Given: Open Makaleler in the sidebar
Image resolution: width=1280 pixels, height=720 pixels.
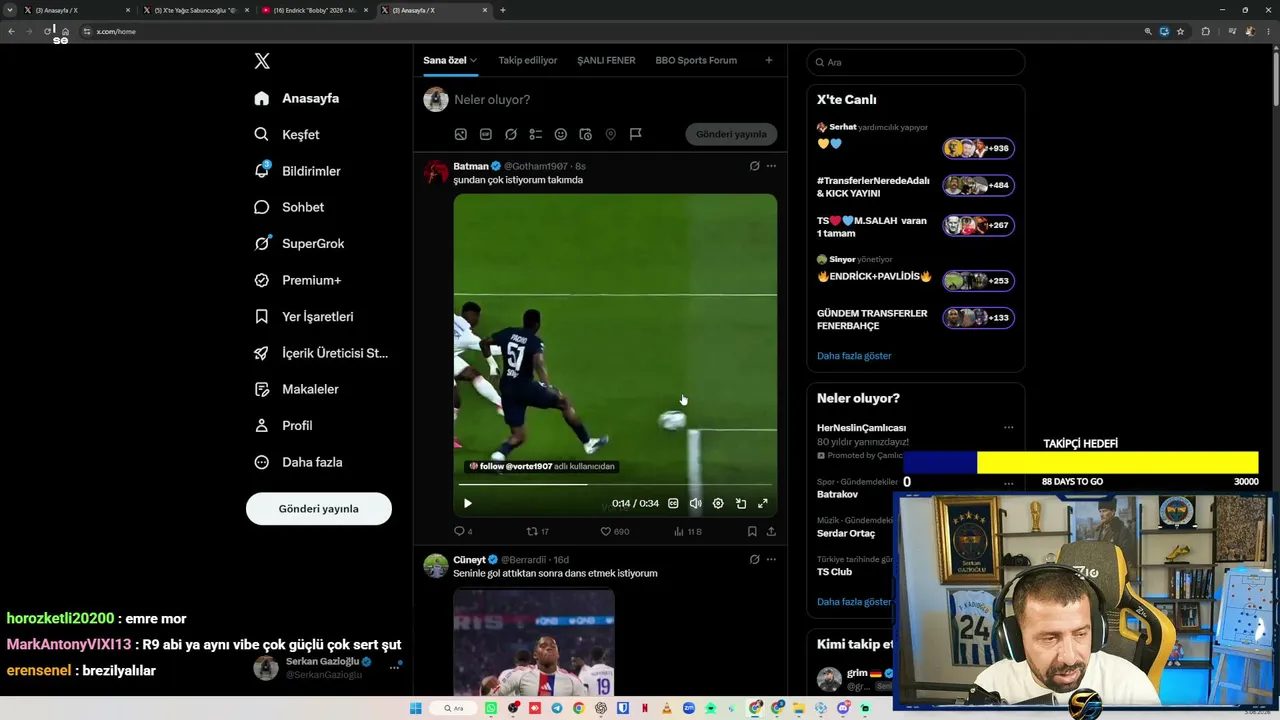Looking at the screenshot, I should coord(297,389).
